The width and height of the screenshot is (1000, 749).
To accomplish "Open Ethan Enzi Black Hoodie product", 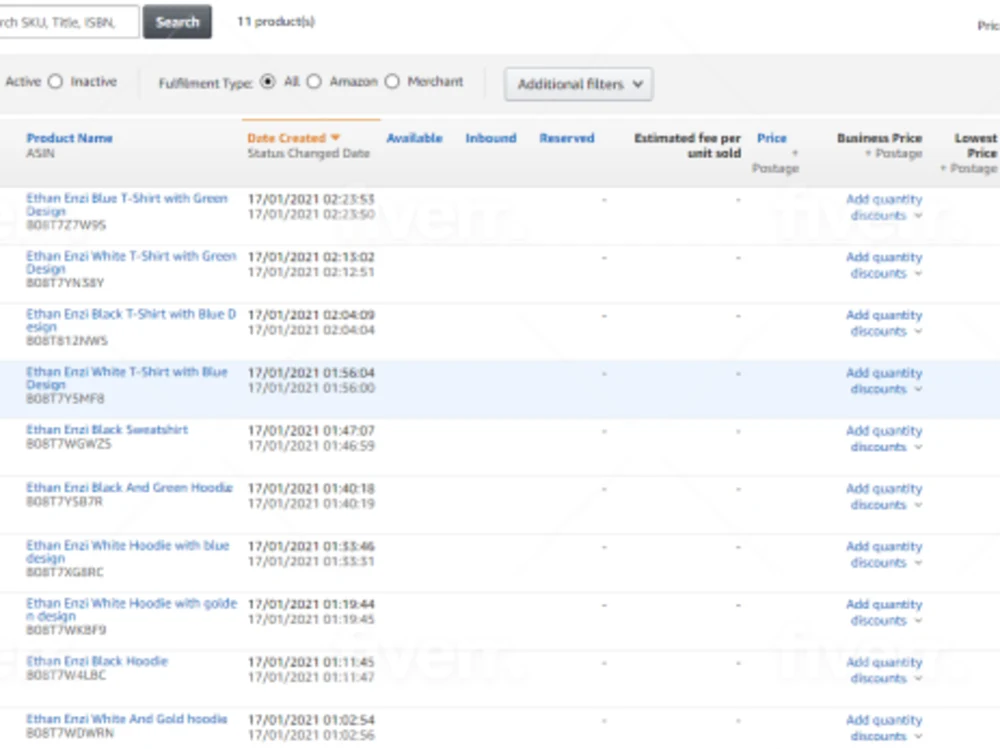I will pyautogui.click(x=97, y=661).
